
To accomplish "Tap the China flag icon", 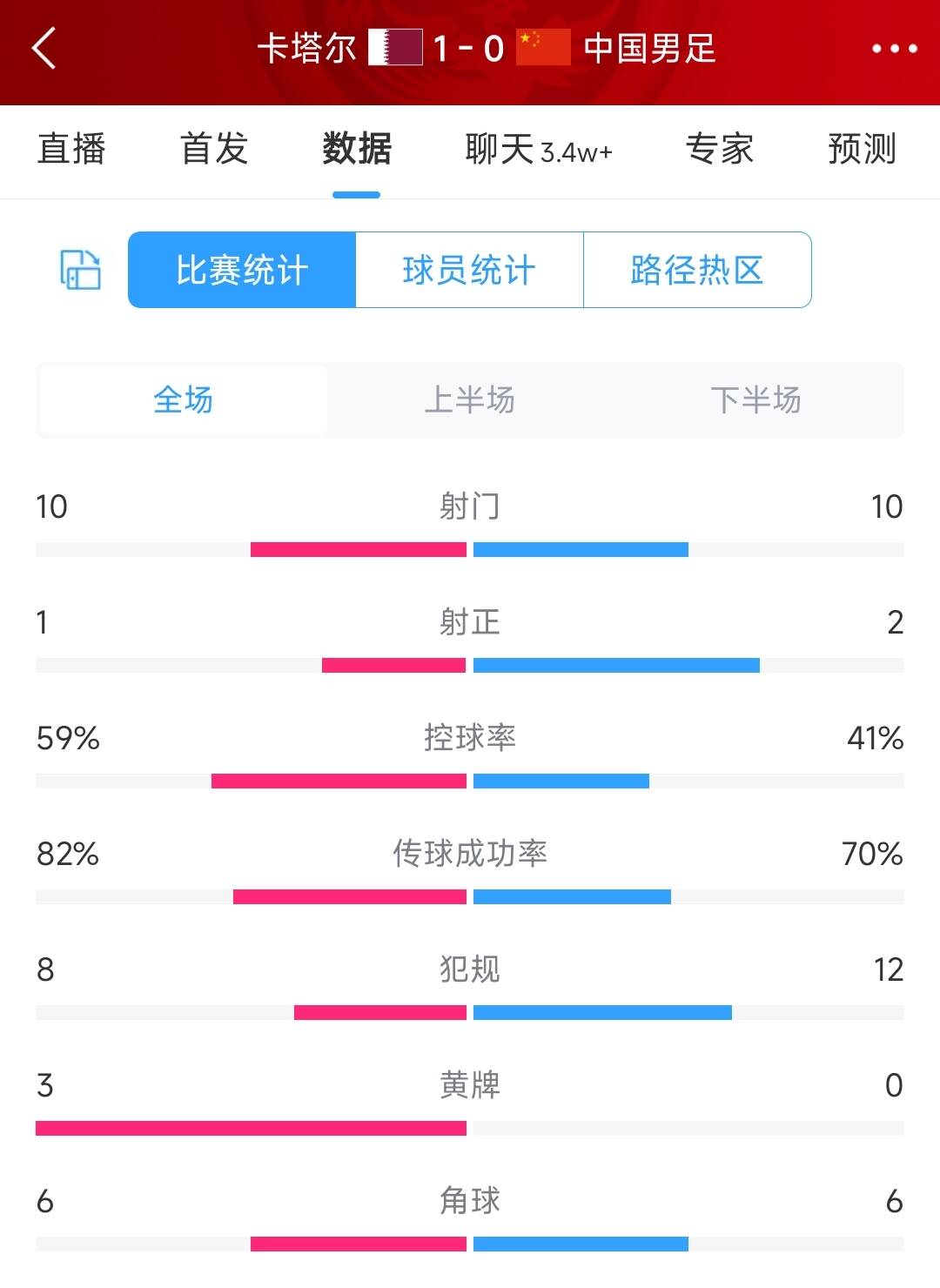I will pyautogui.click(x=543, y=48).
